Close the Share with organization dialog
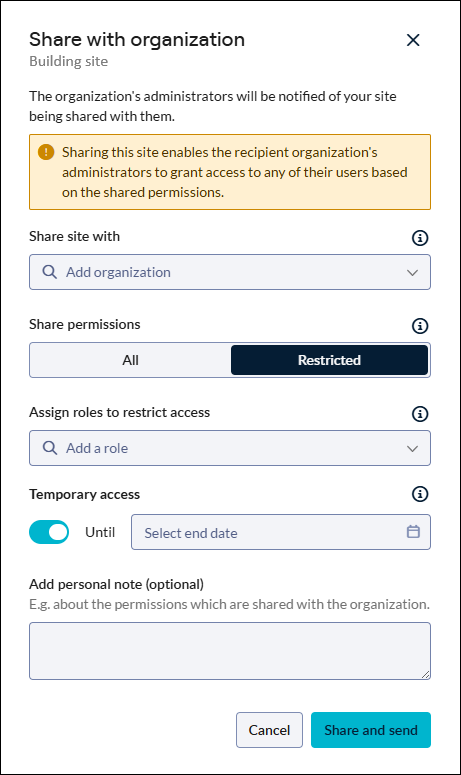 pyautogui.click(x=413, y=40)
